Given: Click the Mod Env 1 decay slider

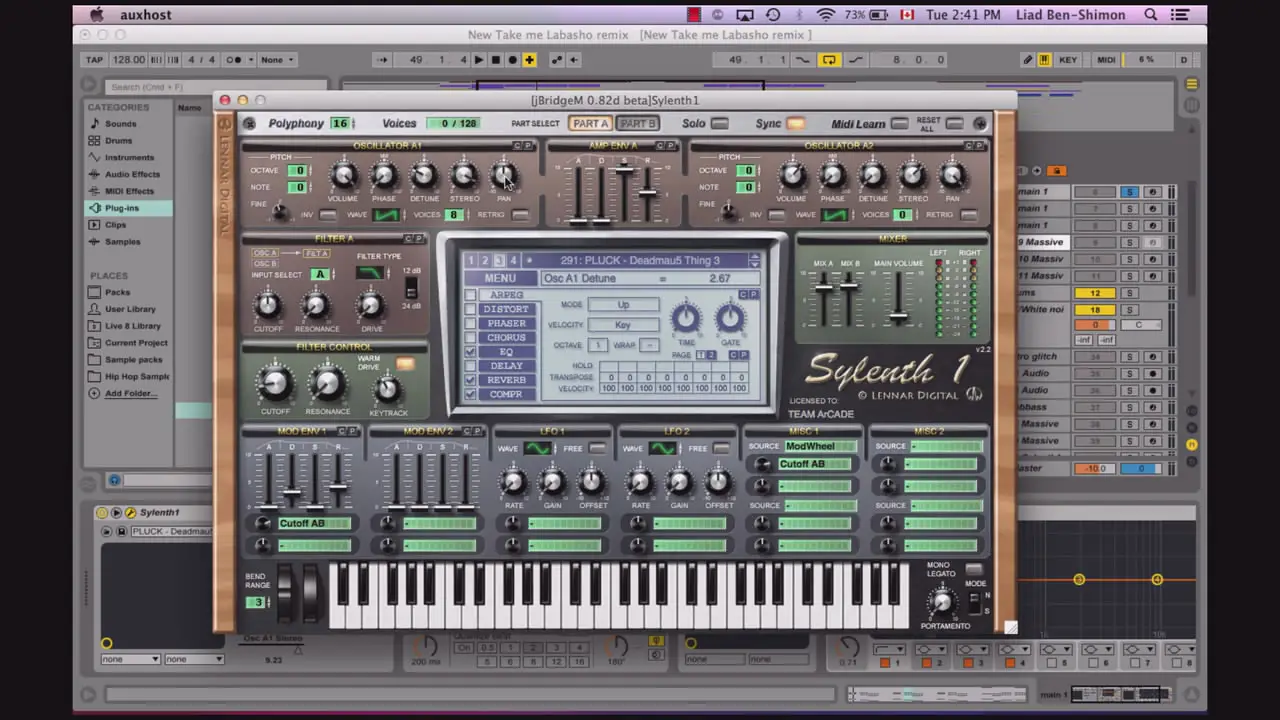Looking at the screenshot, I should (292, 494).
